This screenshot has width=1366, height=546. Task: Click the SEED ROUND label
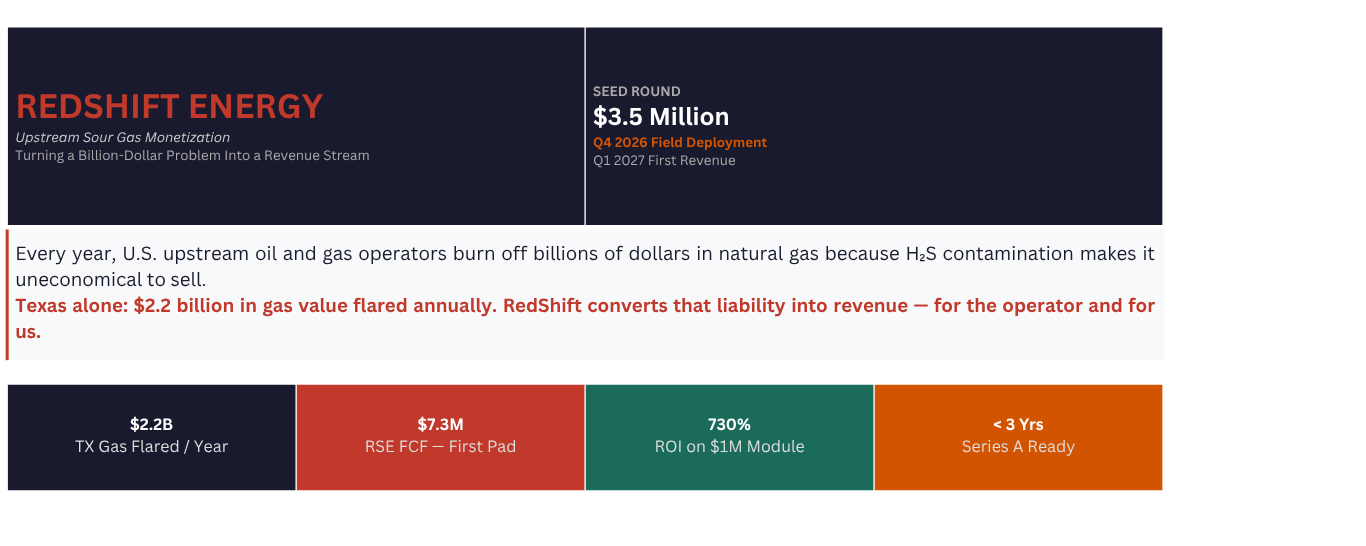(x=637, y=91)
